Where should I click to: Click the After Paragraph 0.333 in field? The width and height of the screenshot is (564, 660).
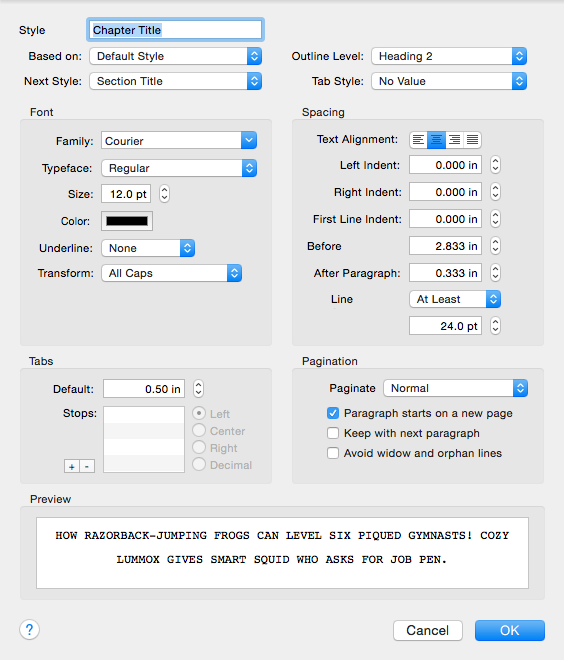[x=445, y=273]
